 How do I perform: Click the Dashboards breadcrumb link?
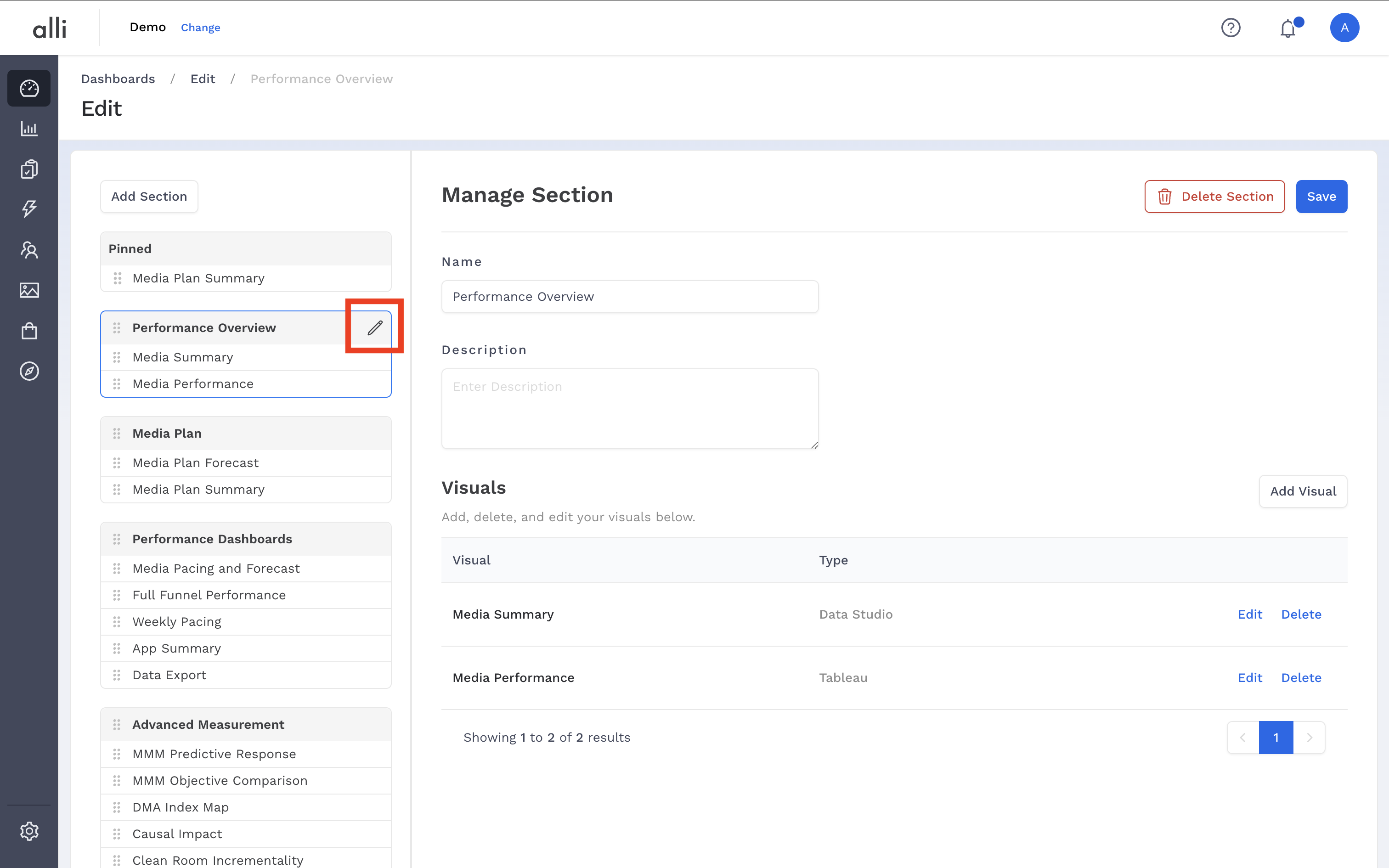[118, 79]
